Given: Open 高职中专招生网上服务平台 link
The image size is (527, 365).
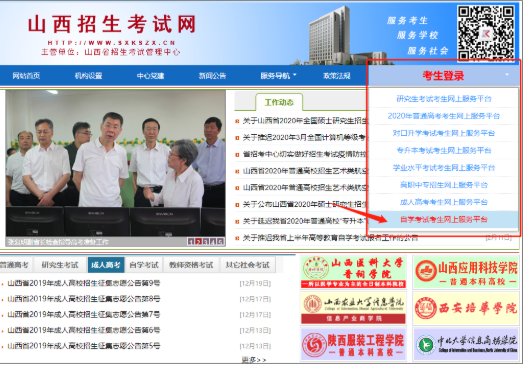Looking at the screenshot, I should (444, 185).
